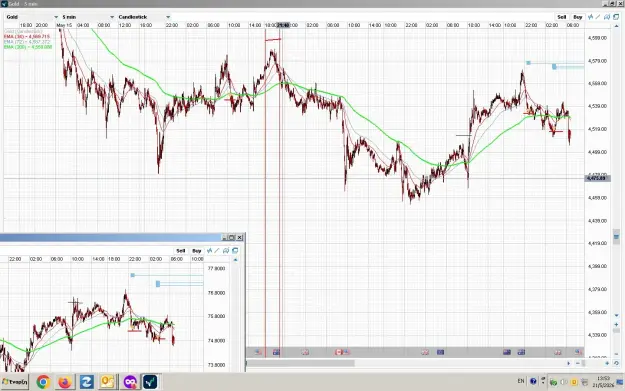Click EN language indicator in system tray
This screenshot has height=391, width=625.
pos(521,381)
